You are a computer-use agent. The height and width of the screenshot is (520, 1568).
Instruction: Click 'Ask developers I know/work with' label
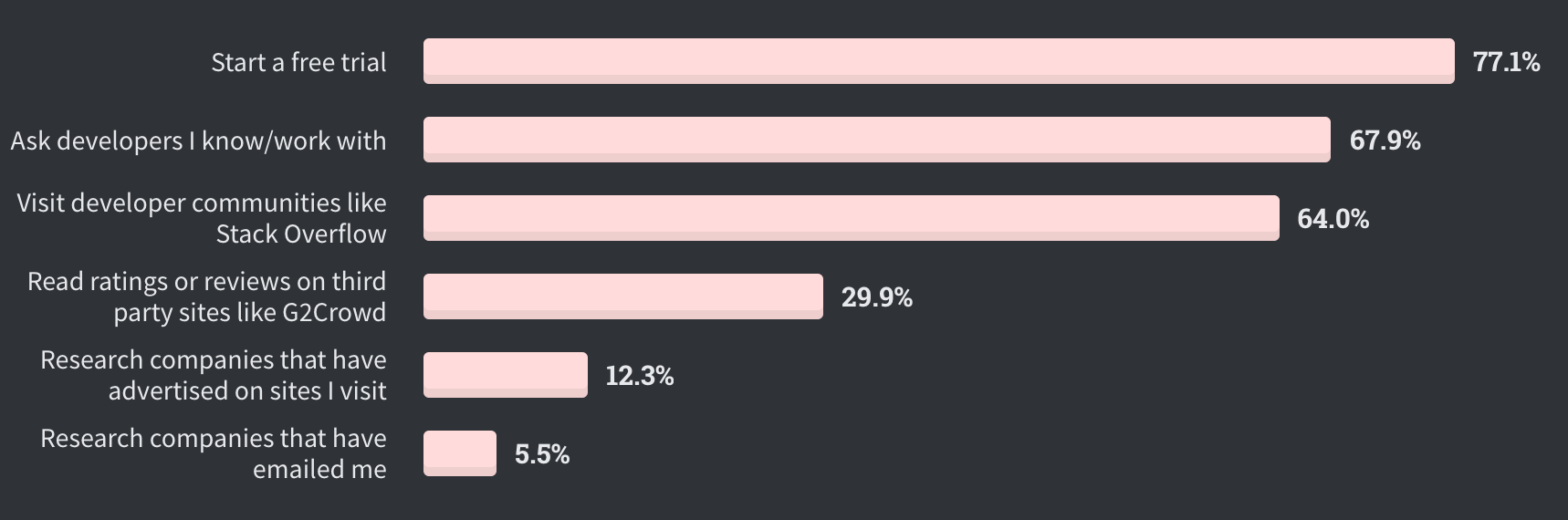click(x=198, y=140)
